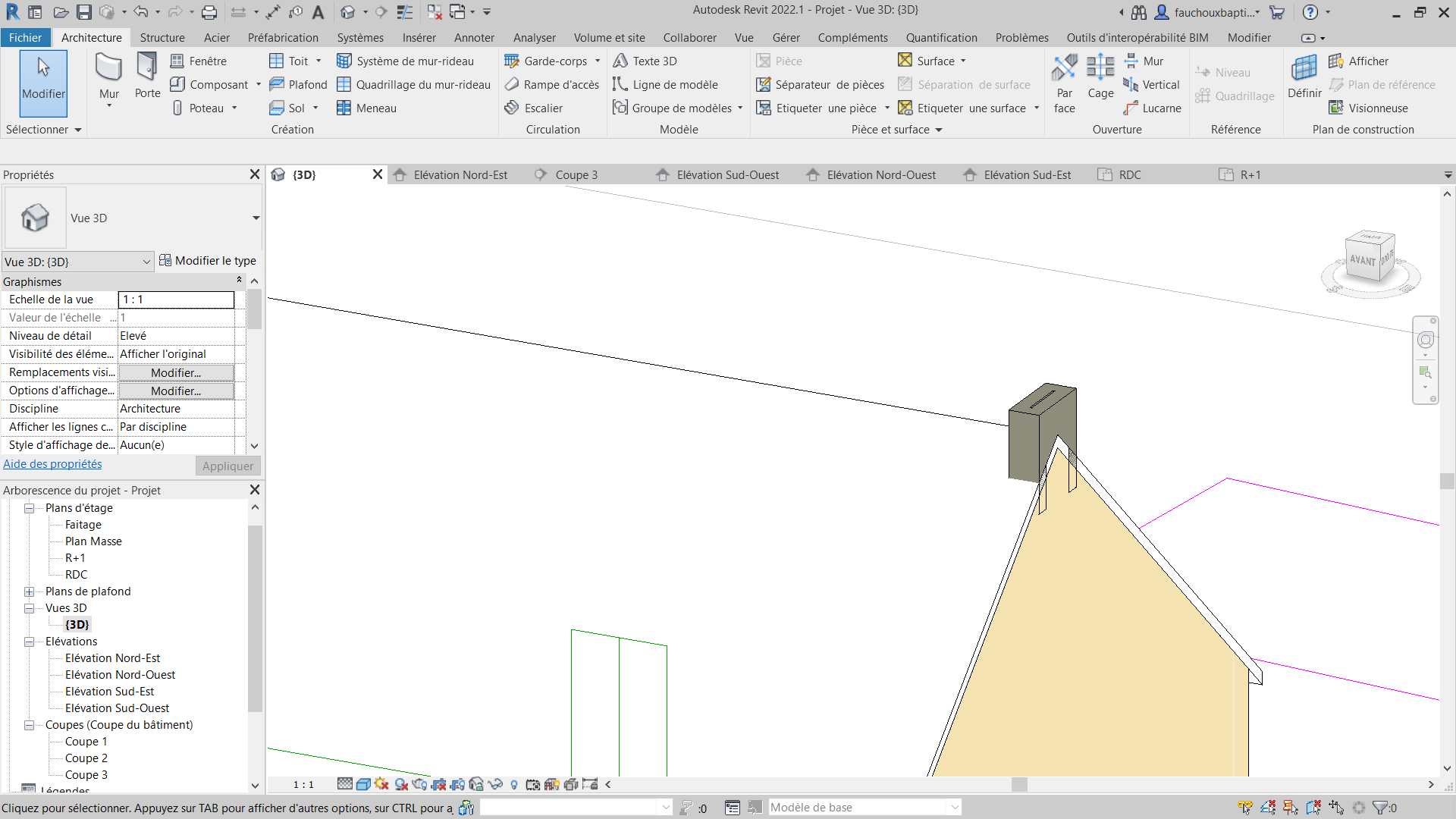The width and height of the screenshot is (1456, 819).
Task: Open the Gérer menu in the ribbon
Action: point(786,37)
